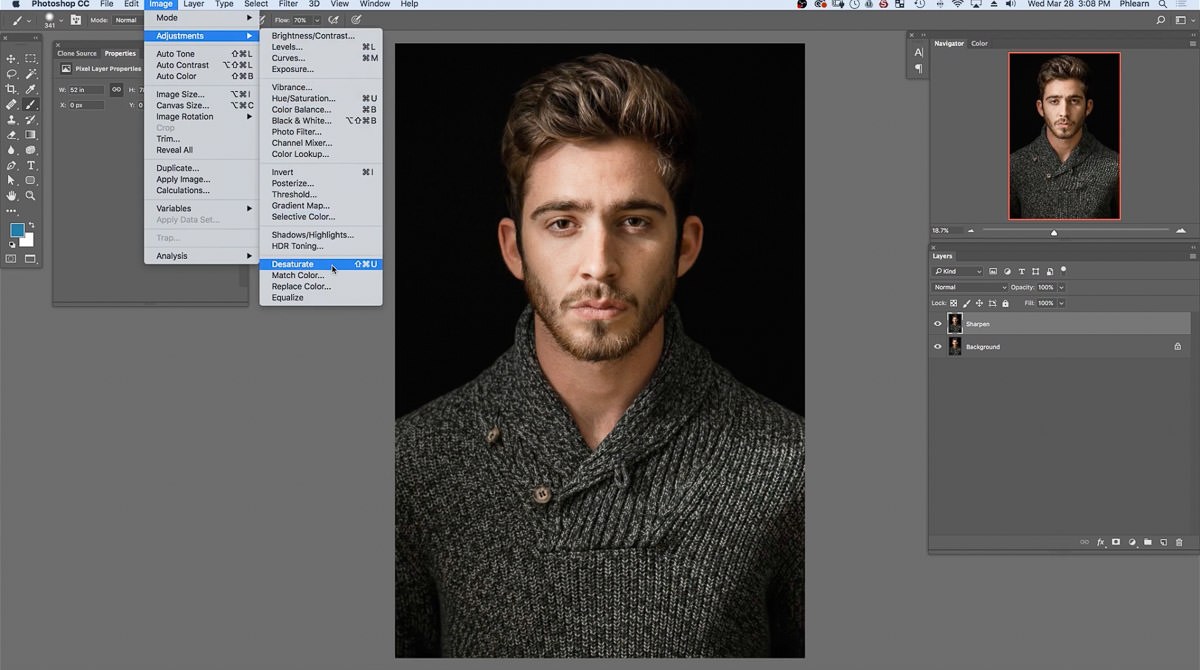The width and height of the screenshot is (1200, 670).
Task: Click the Navigator zoom slider handle
Action: tap(1053, 232)
